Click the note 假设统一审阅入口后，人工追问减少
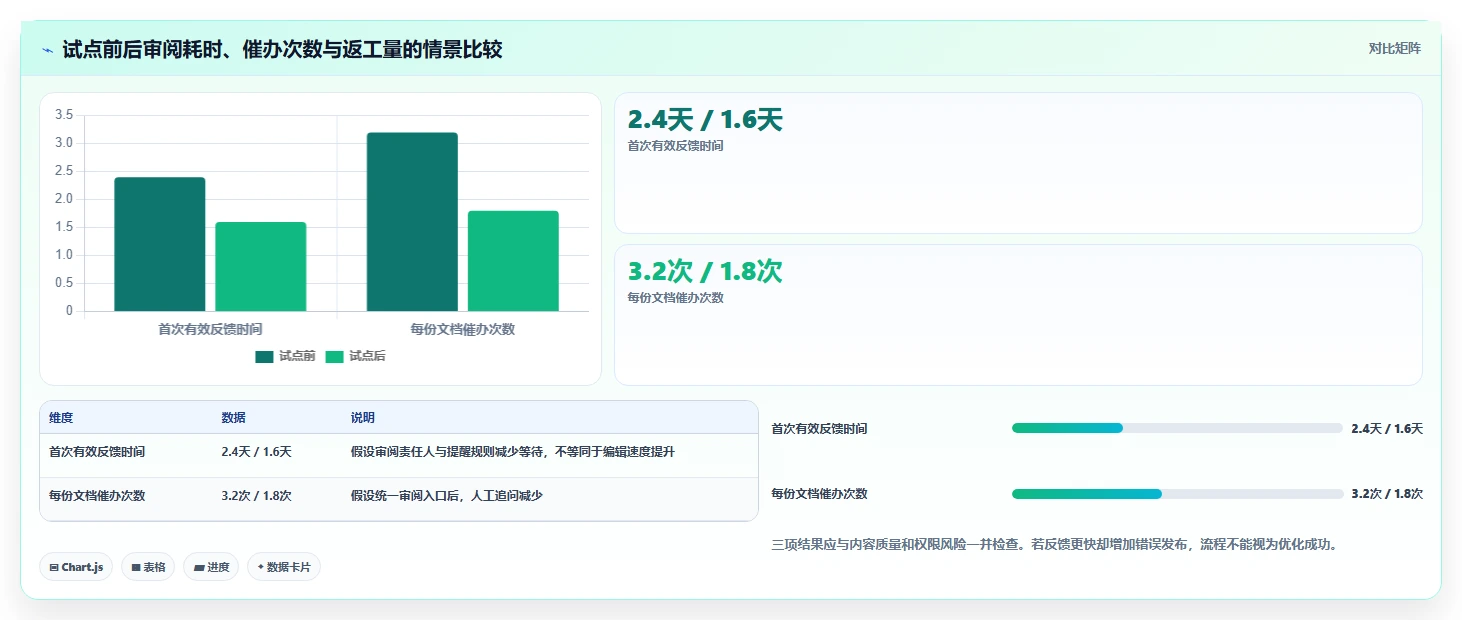This screenshot has width=1462, height=620. point(446,496)
